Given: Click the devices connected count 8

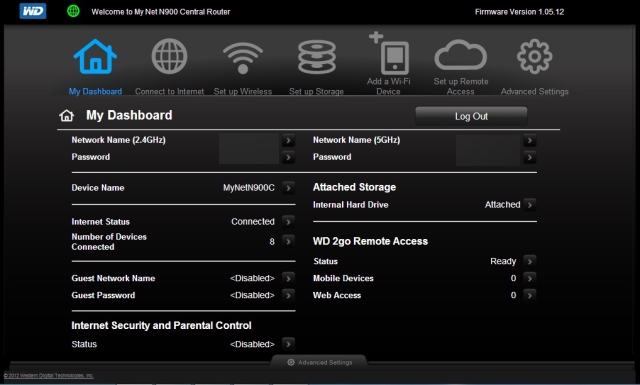Looking at the screenshot, I should [x=272, y=242].
